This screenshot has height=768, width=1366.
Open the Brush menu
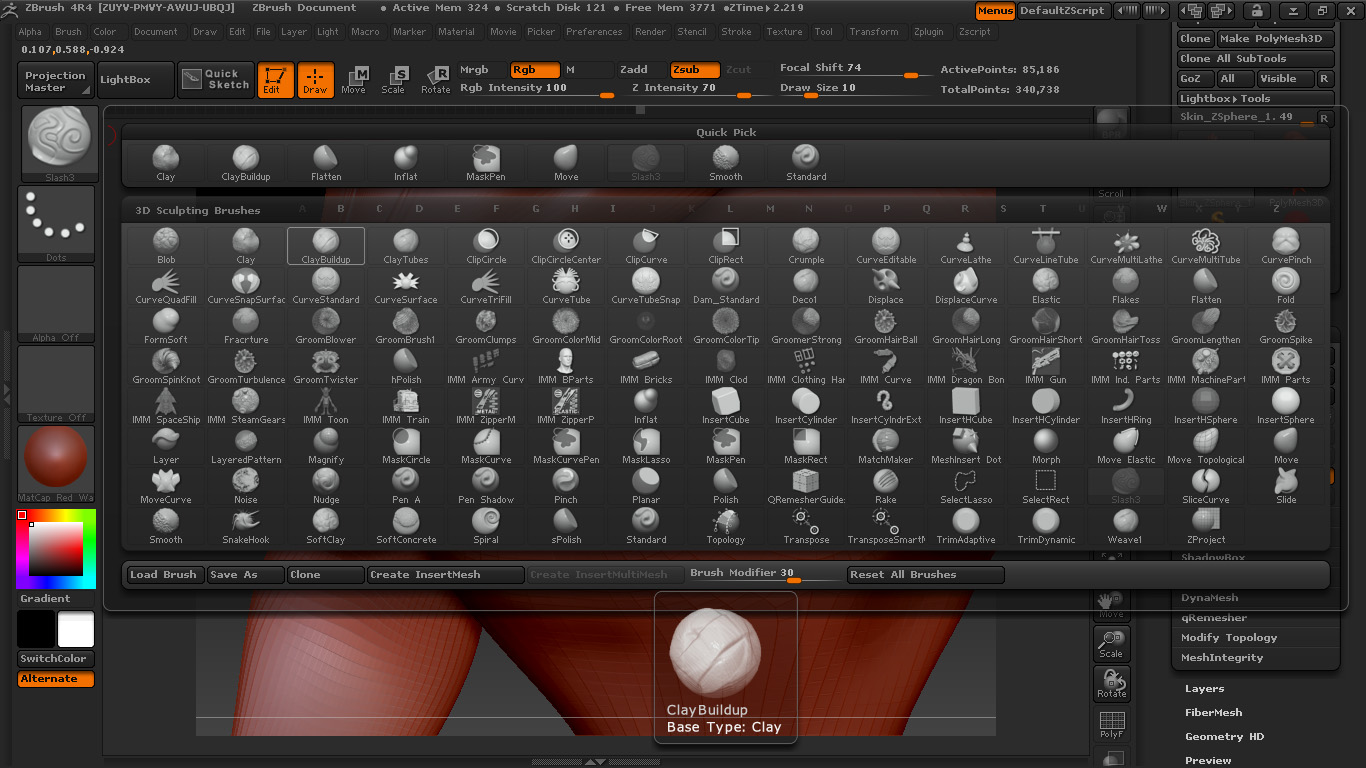[68, 32]
